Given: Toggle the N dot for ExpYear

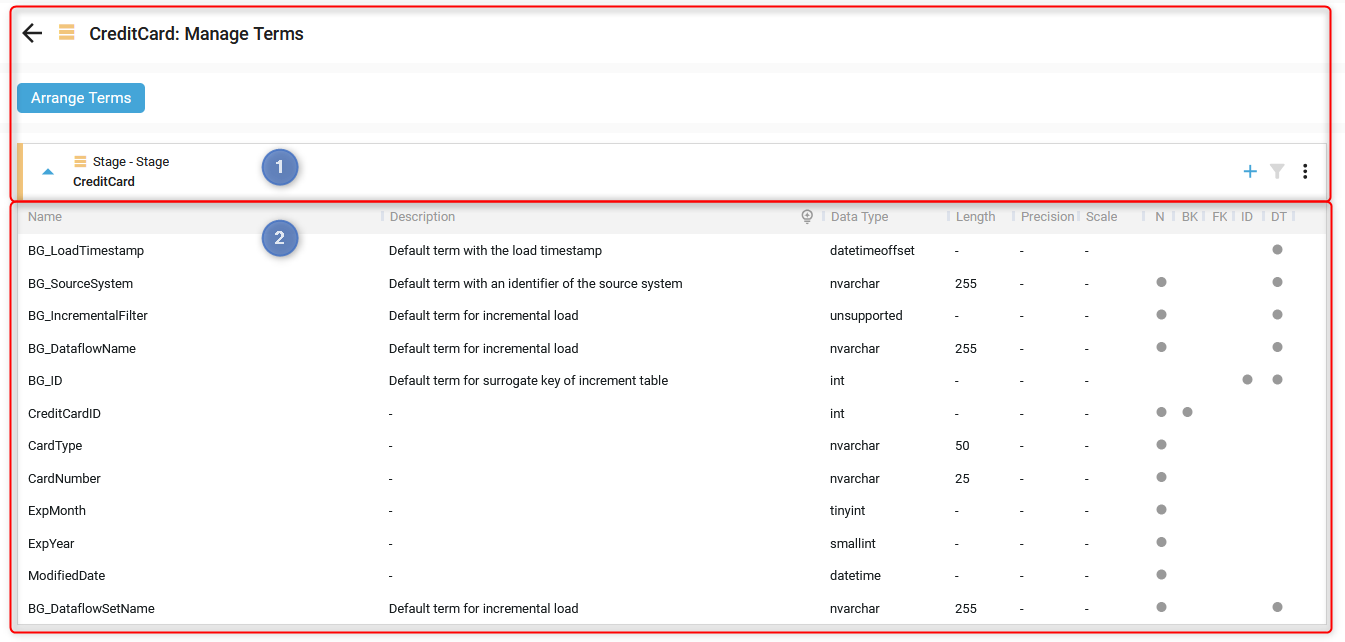Looking at the screenshot, I should (x=1161, y=542).
